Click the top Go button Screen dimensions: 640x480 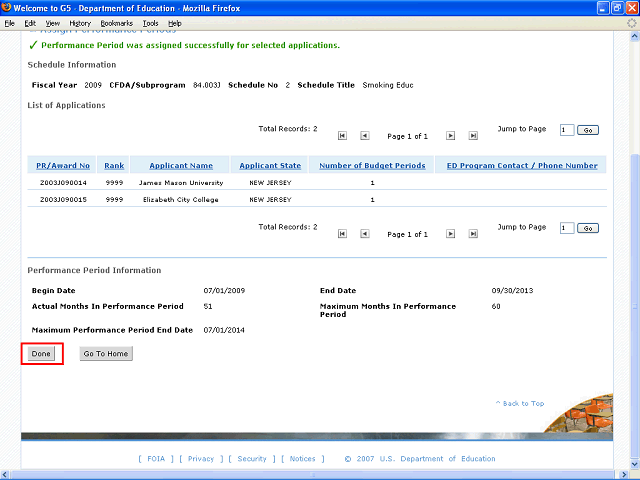pyautogui.click(x=588, y=130)
